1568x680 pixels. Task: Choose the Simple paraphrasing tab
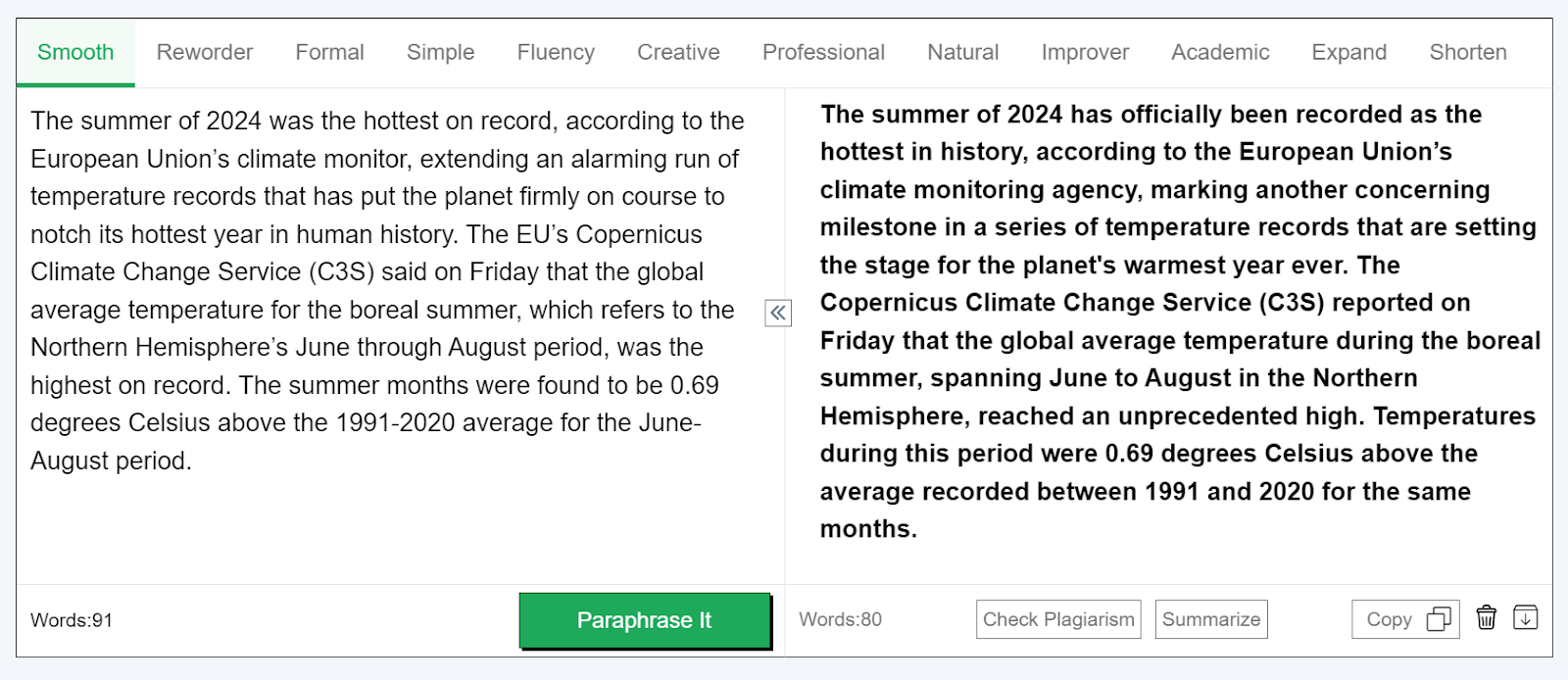point(441,53)
